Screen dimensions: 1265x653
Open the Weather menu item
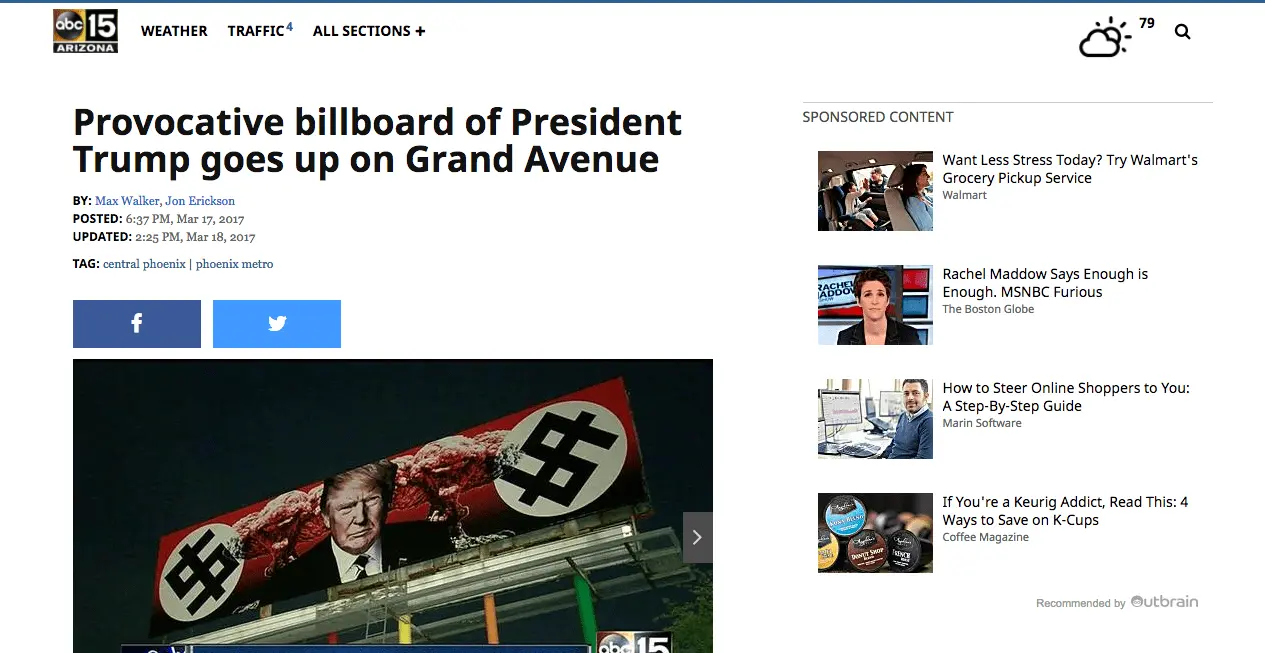[174, 31]
